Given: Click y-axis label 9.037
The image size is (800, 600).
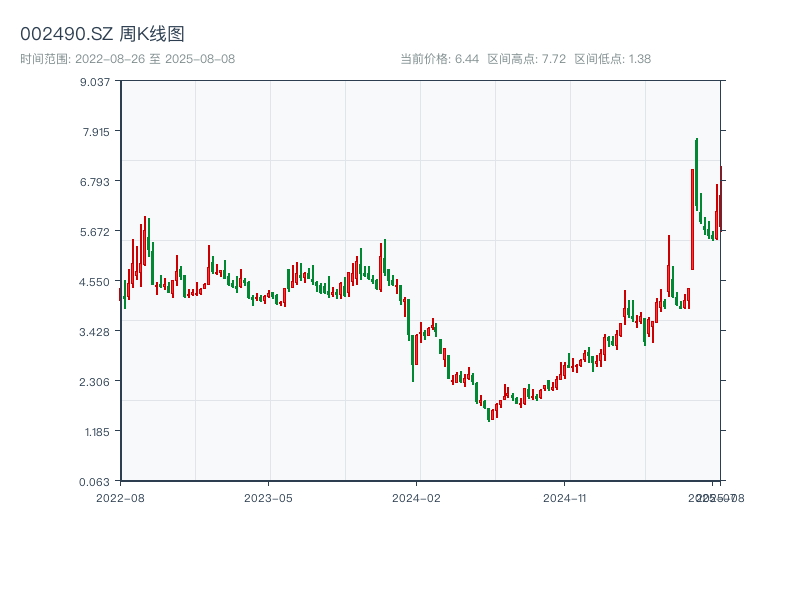Looking at the screenshot, I should pyautogui.click(x=95, y=82).
